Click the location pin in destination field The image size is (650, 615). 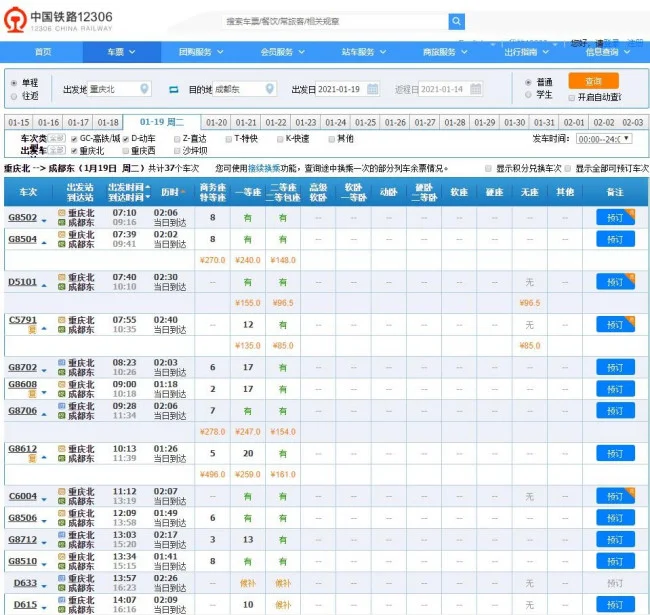pos(270,89)
